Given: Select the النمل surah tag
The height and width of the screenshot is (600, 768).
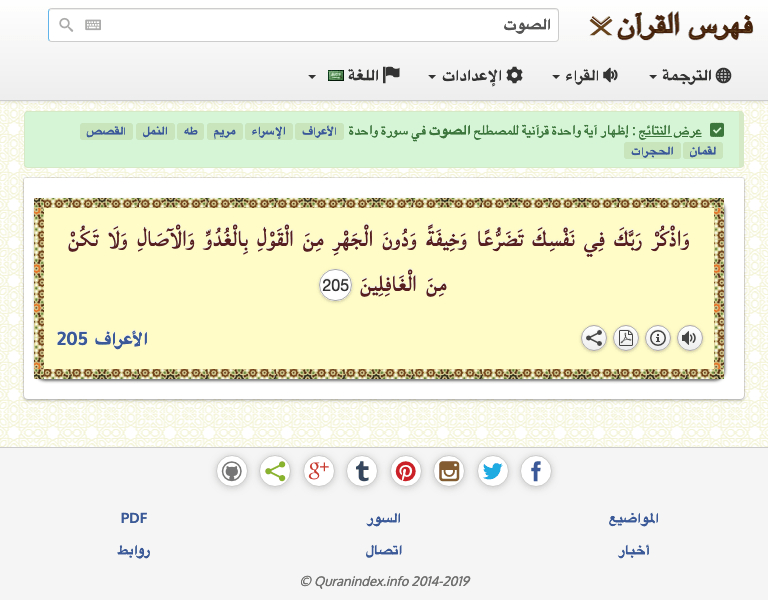Looking at the screenshot, I should coord(155,131).
